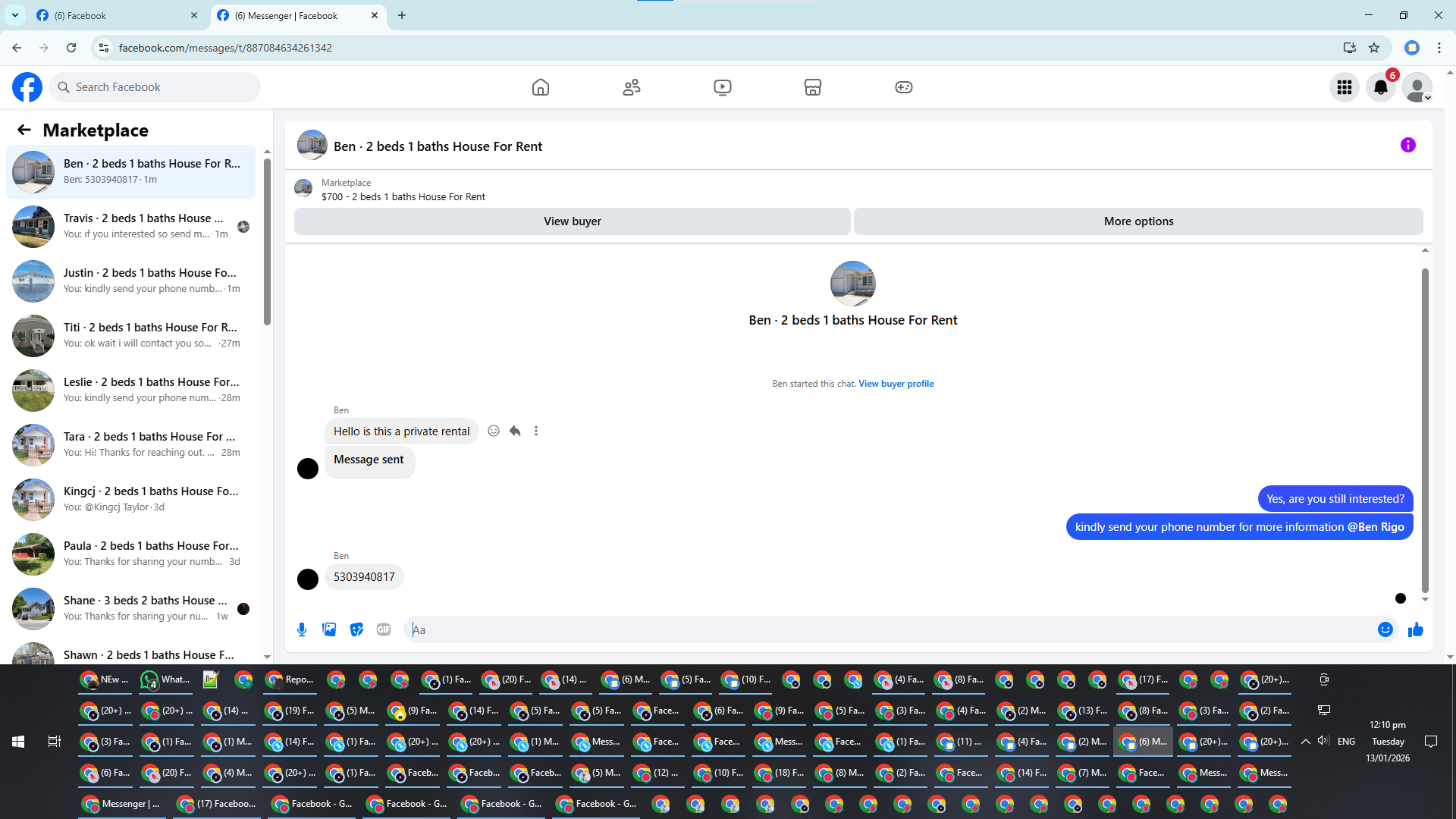Open Facebook notifications bell
This screenshot has width=1456, height=819.
coord(1381,87)
